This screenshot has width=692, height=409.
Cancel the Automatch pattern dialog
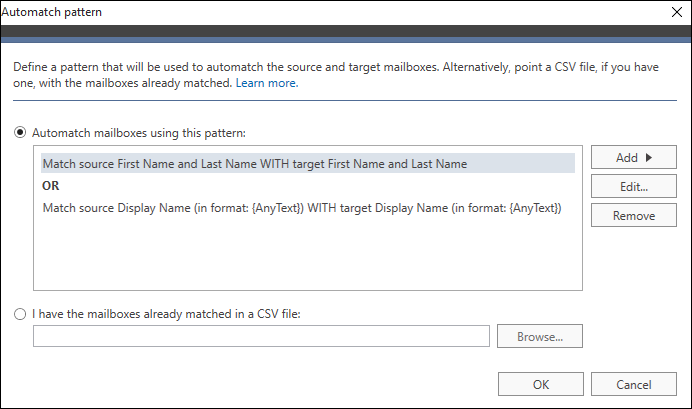click(634, 384)
